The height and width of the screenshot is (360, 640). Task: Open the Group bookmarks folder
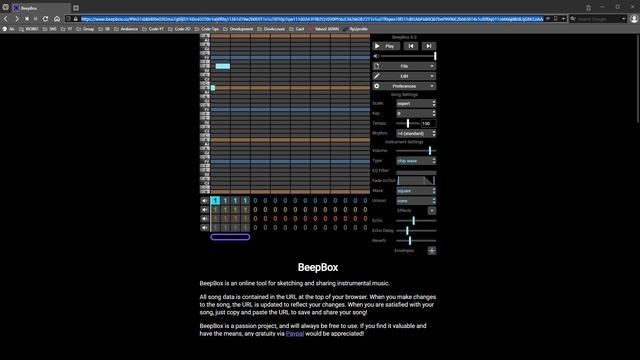[x=85, y=29]
